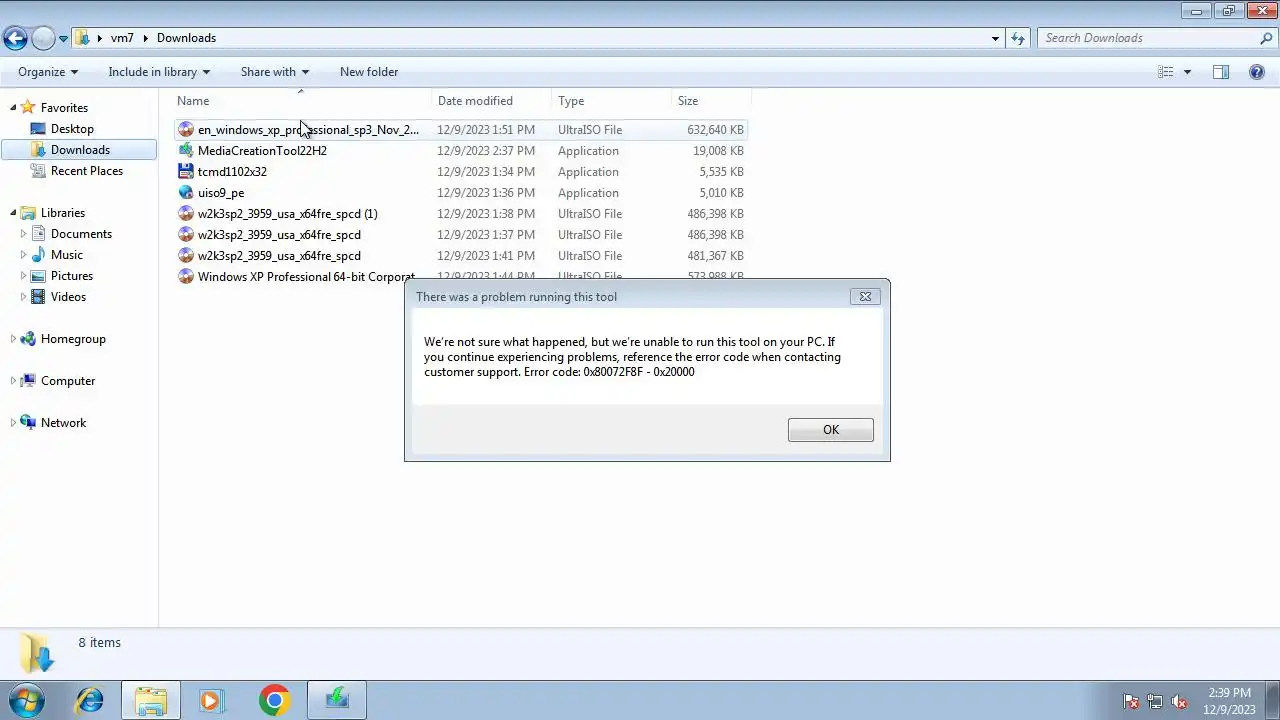
Task: Select w2k3sp2_3959_usa_x64fre_spcd (1) file icon
Action: click(186, 214)
